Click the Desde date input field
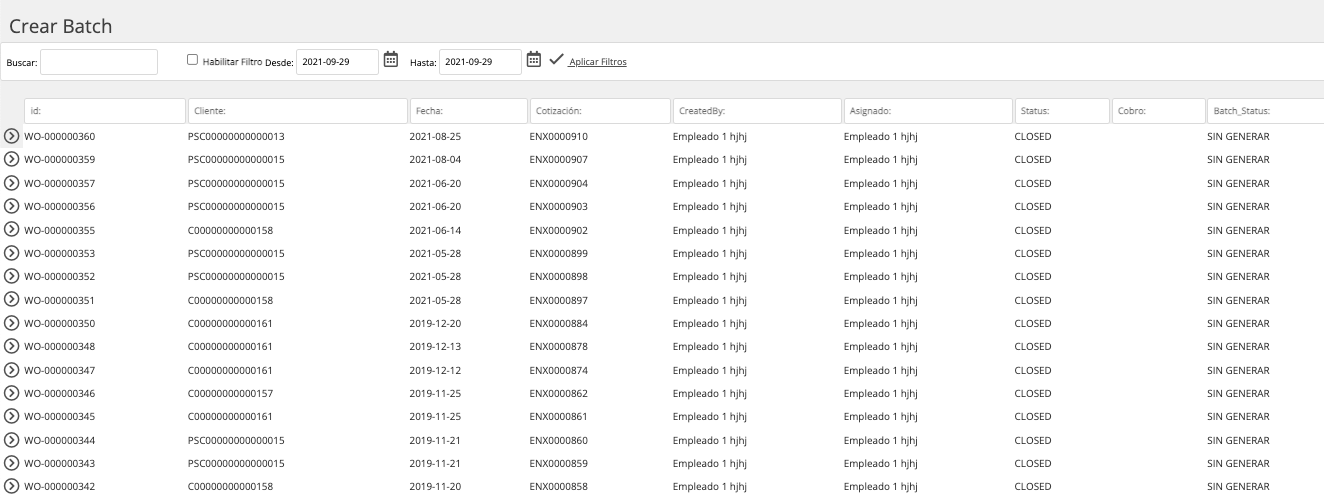Image resolution: width=1324 pixels, height=500 pixels. click(338, 62)
